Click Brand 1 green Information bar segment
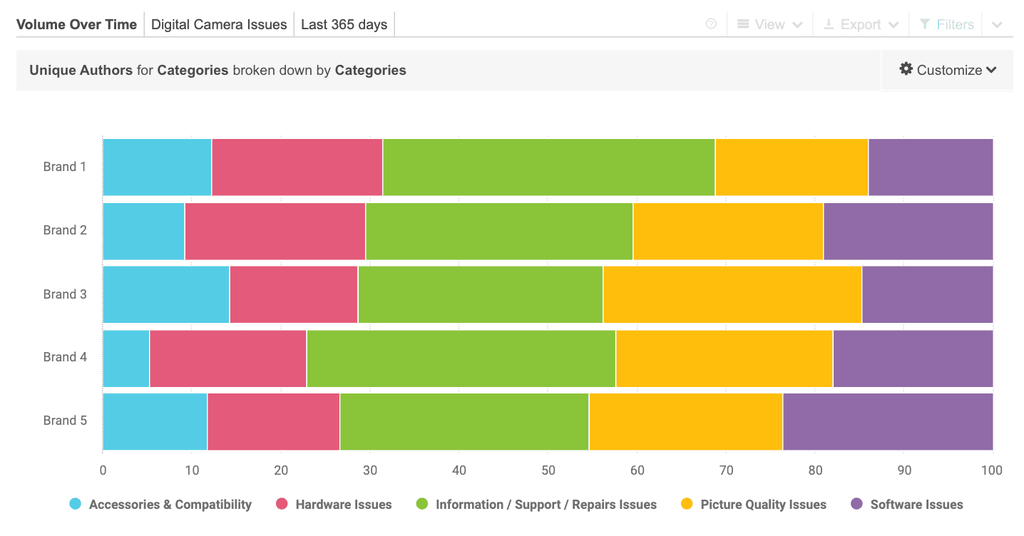 pos(548,167)
